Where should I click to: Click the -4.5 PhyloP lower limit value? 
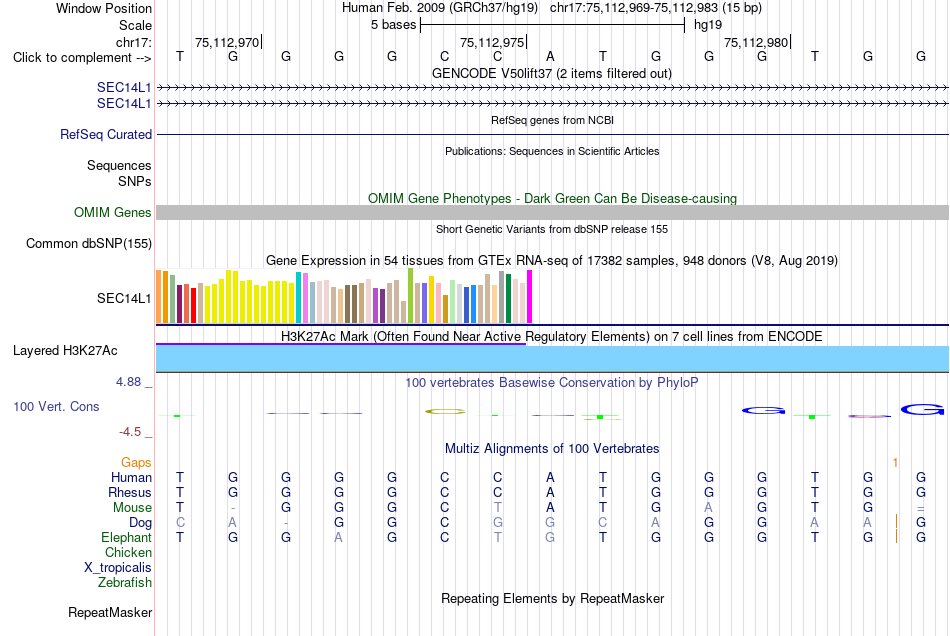pos(130,431)
